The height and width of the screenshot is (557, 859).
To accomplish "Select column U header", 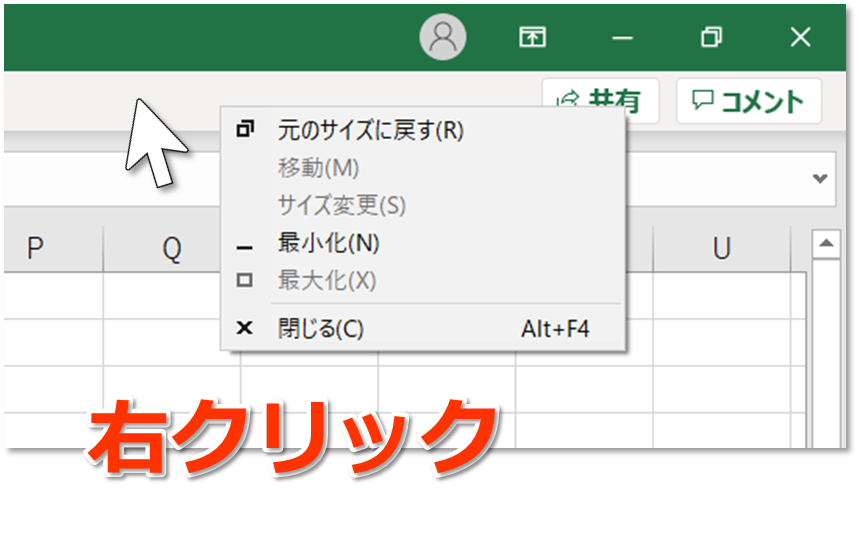I will (721, 249).
